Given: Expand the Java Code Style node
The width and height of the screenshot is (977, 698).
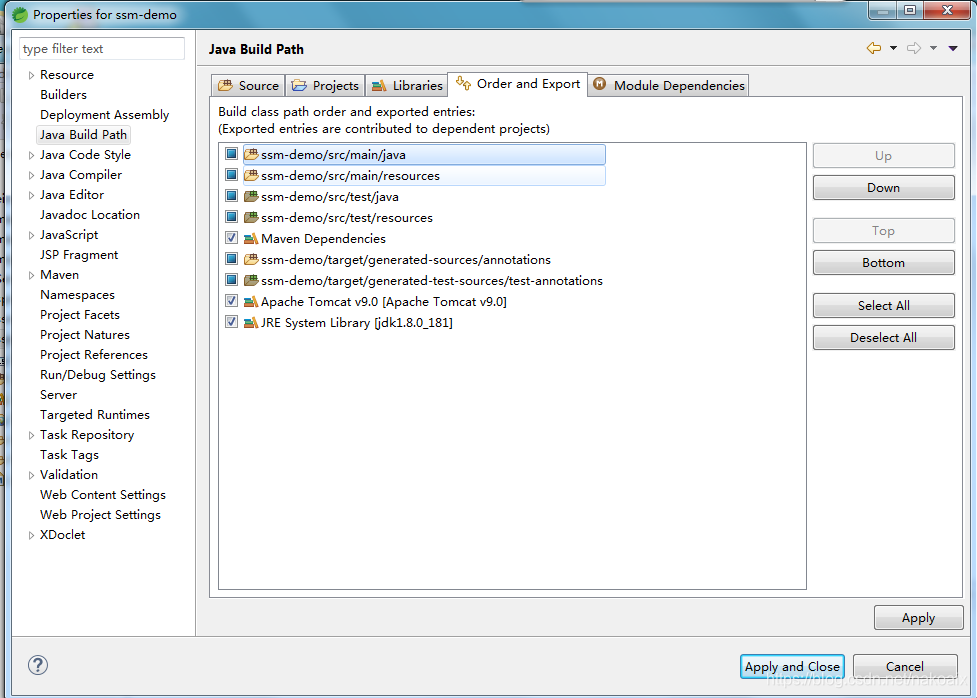Looking at the screenshot, I should (31, 155).
